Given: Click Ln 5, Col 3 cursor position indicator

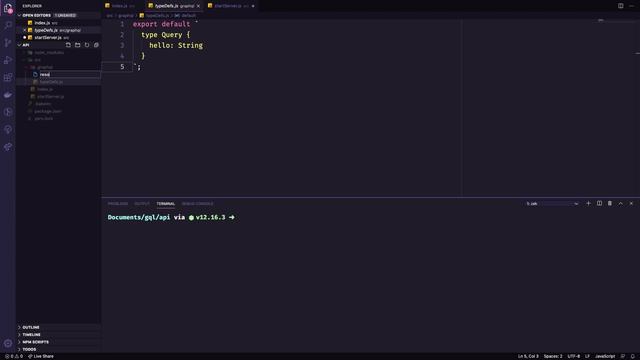Looking at the screenshot, I should pyautogui.click(x=528, y=356).
